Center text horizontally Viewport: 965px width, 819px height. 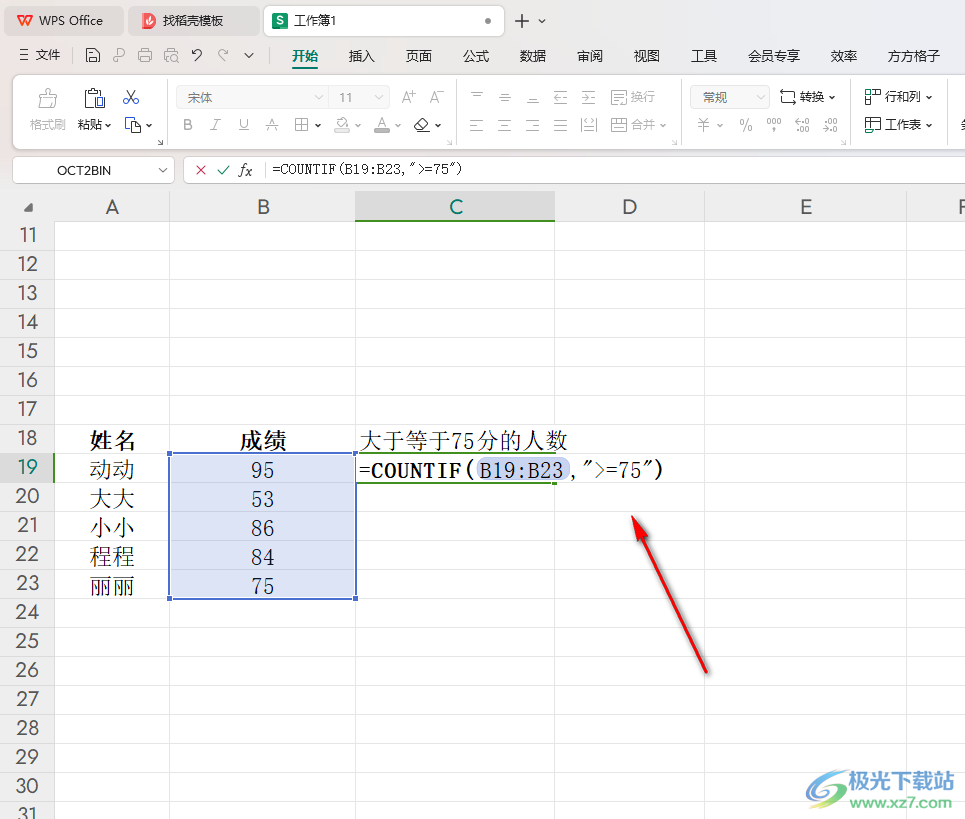tap(505, 126)
